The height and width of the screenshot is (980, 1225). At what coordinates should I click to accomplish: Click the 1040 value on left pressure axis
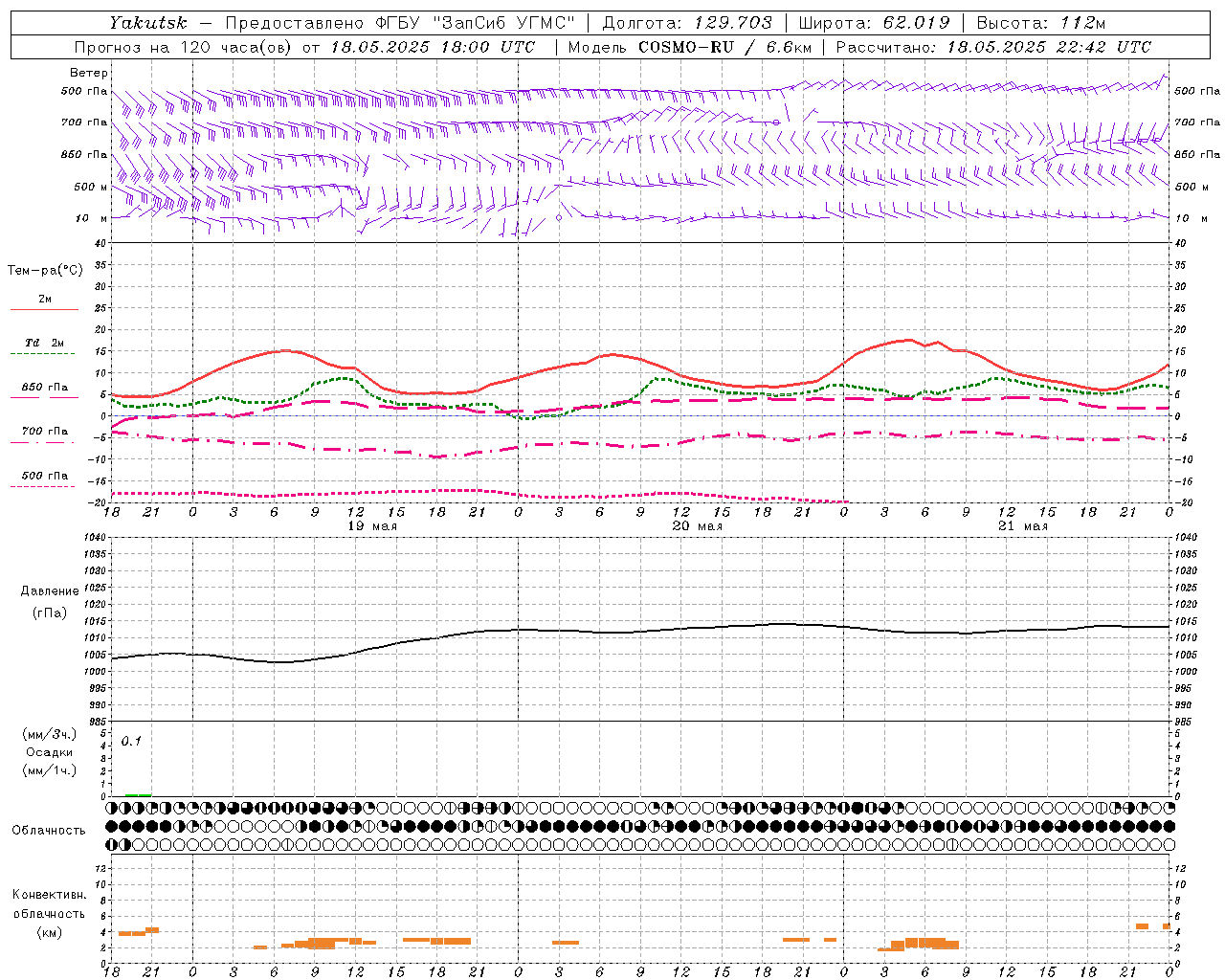pyautogui.click(x=94, y=538)
